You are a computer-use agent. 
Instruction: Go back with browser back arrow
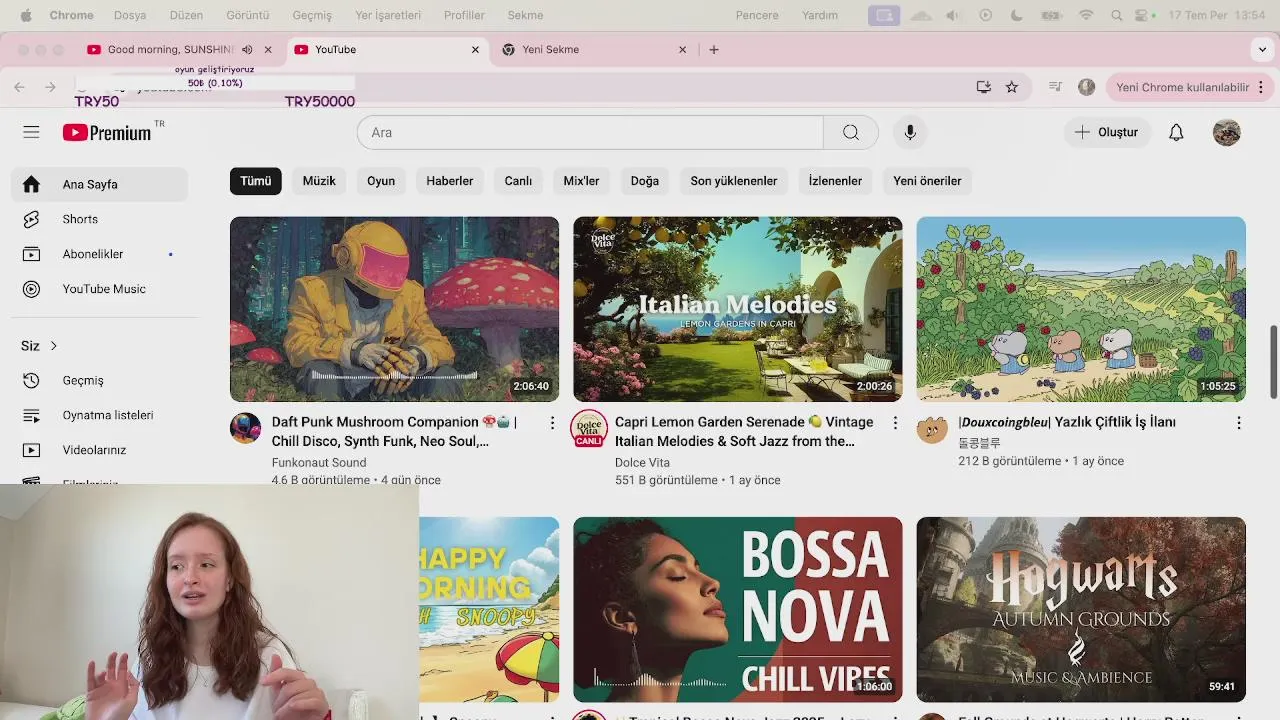tap(19, 87)
